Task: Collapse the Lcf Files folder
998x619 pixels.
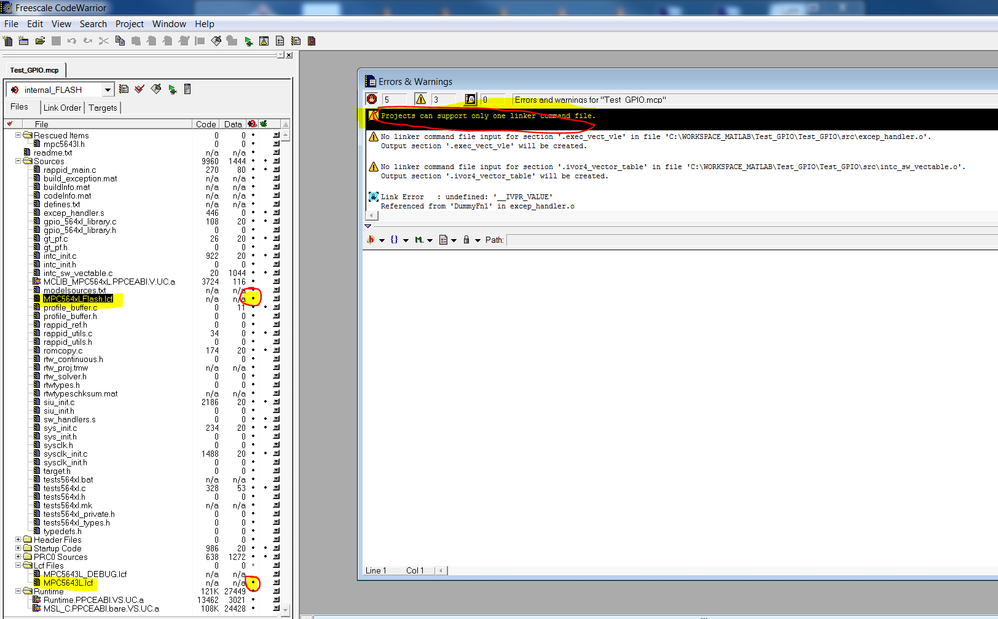Action: 18,566
